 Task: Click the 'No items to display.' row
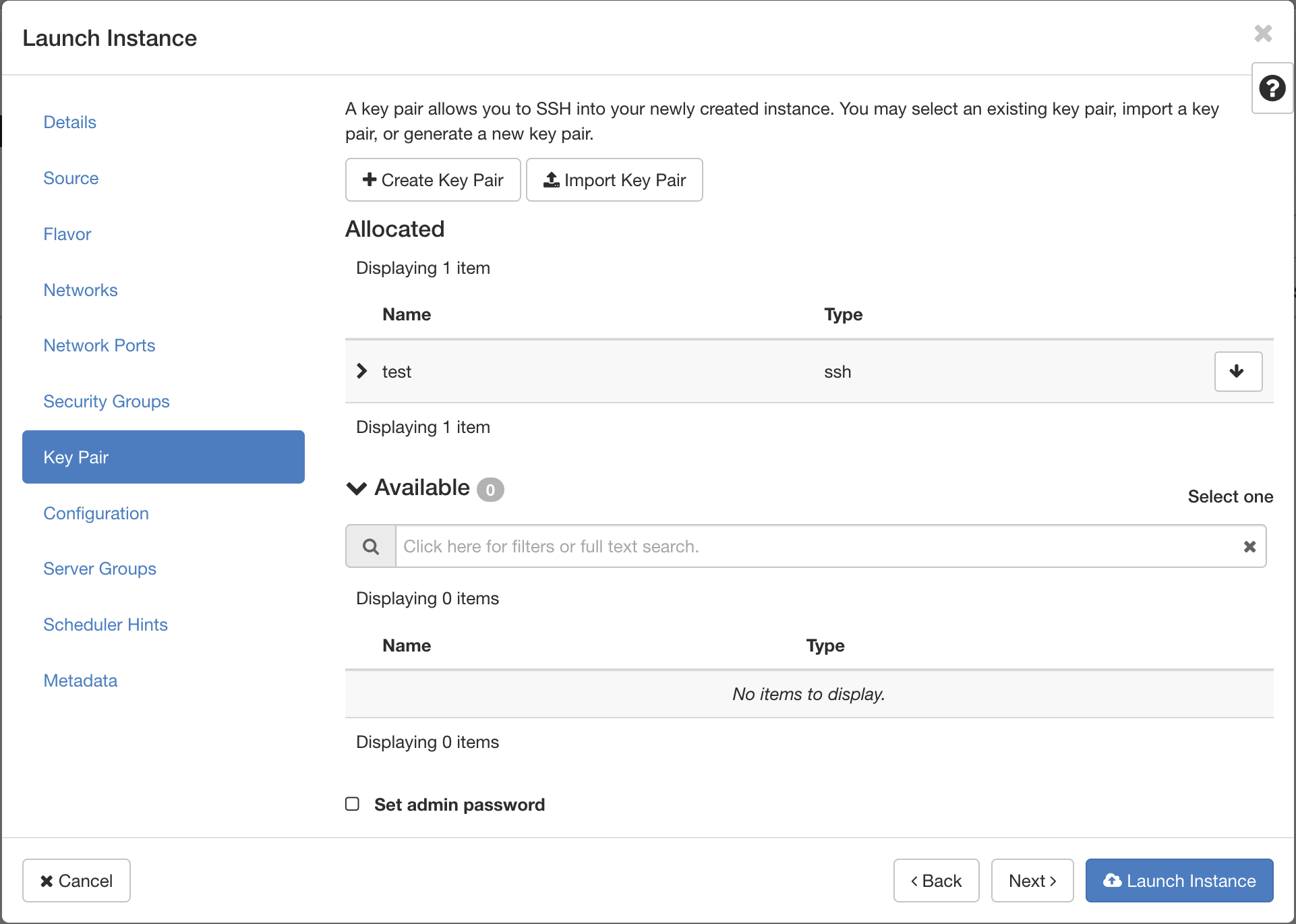[x=809, y=694]
